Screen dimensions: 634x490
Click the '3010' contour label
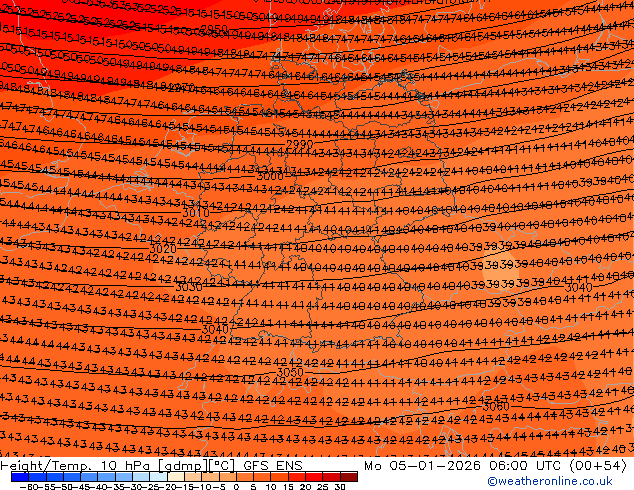pos(196,213)
